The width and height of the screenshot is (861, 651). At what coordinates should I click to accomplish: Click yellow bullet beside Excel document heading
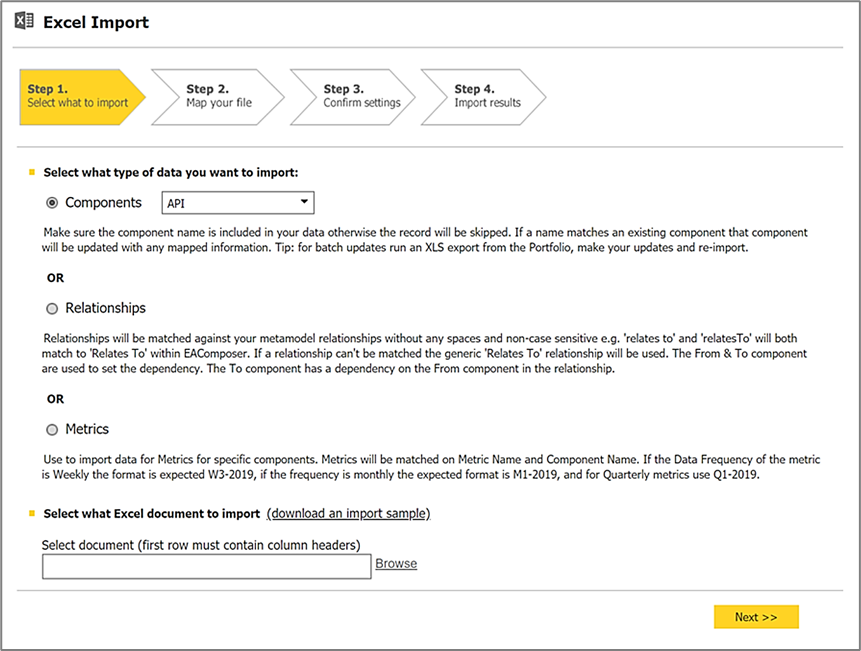pos(32,513)
